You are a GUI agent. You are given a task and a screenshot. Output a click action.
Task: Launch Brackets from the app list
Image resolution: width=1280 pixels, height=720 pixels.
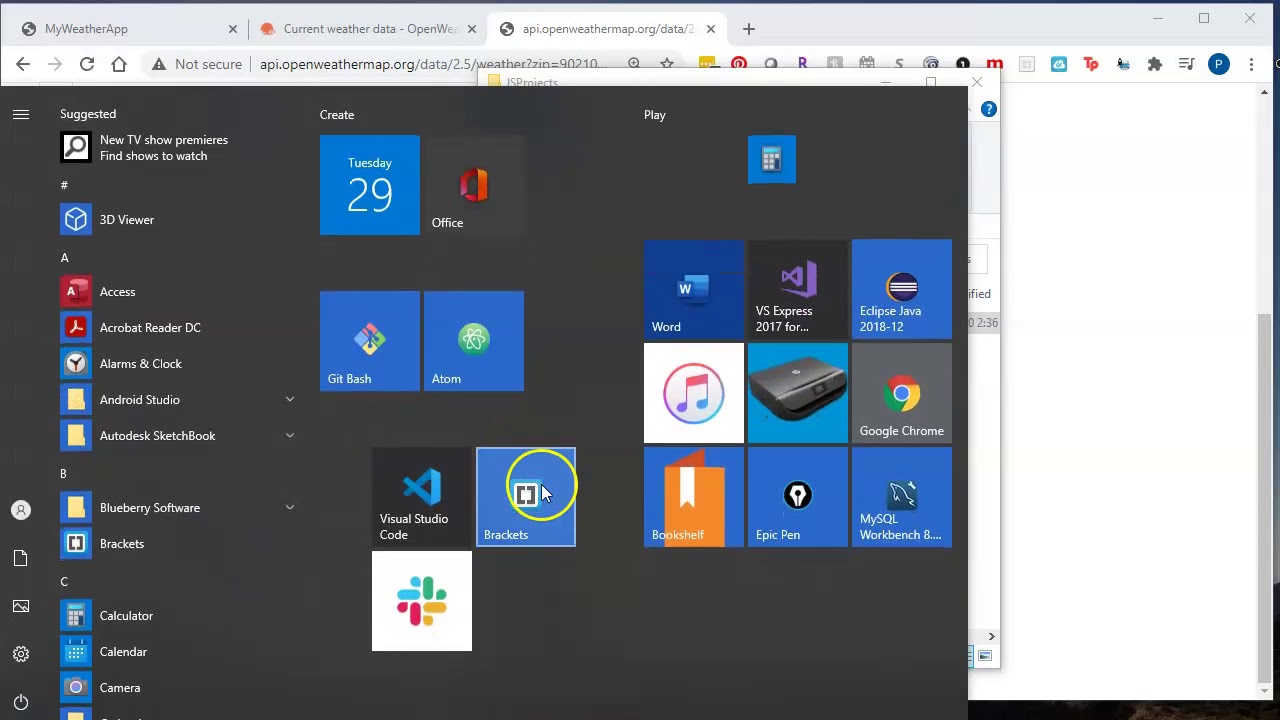point(180,544)
